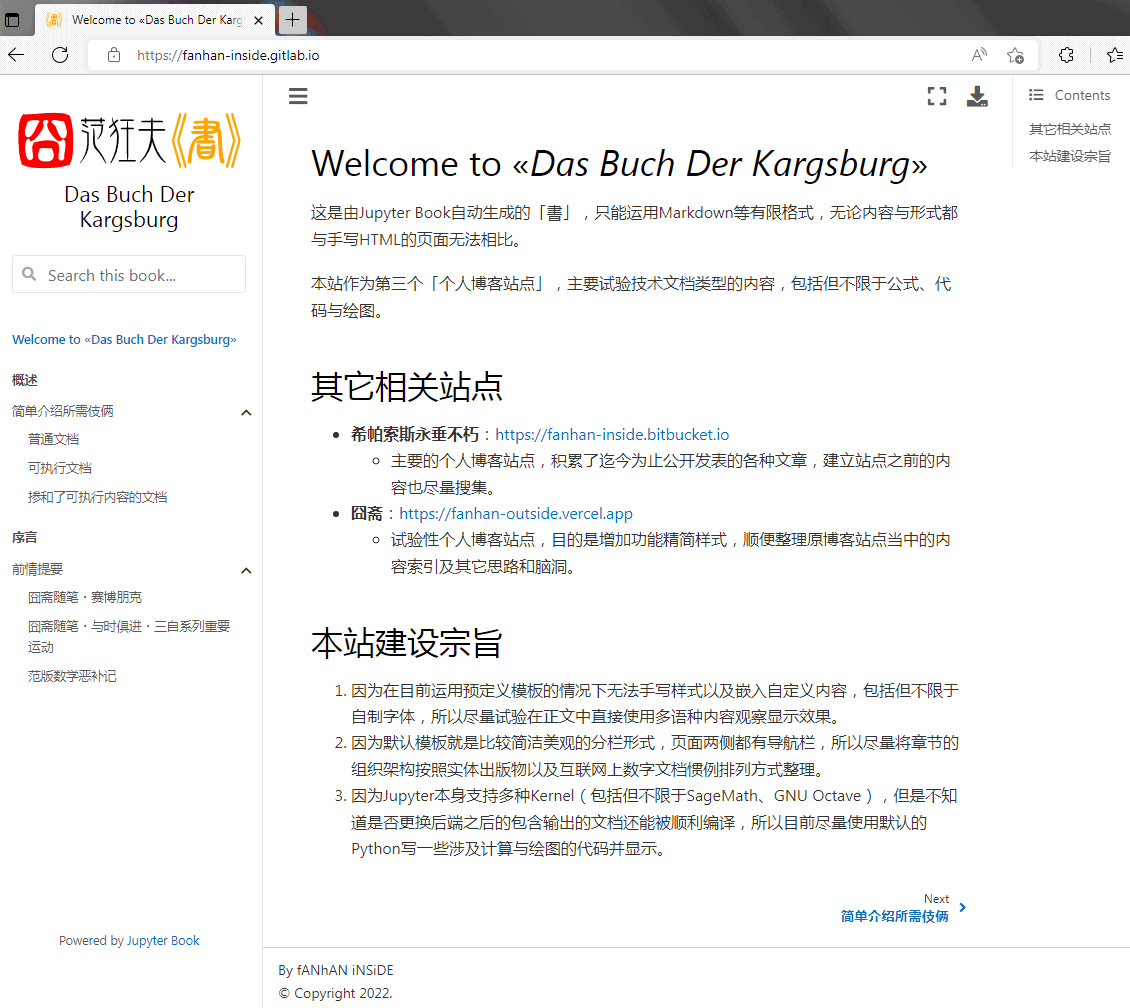Open the download page icon
Image resolution: width=1130 pixels, height=1008 pixels.
(976, 96)
